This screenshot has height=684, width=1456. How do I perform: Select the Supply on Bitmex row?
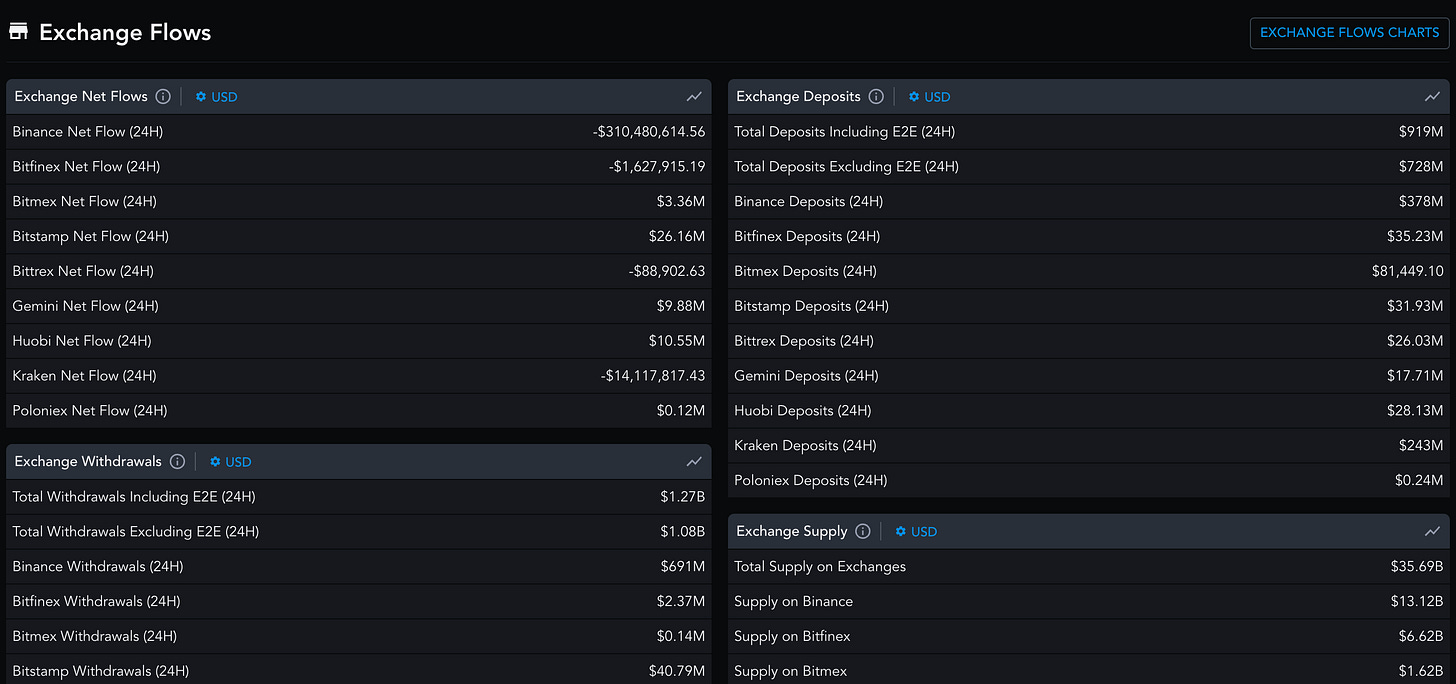[x=1089, y=671]
